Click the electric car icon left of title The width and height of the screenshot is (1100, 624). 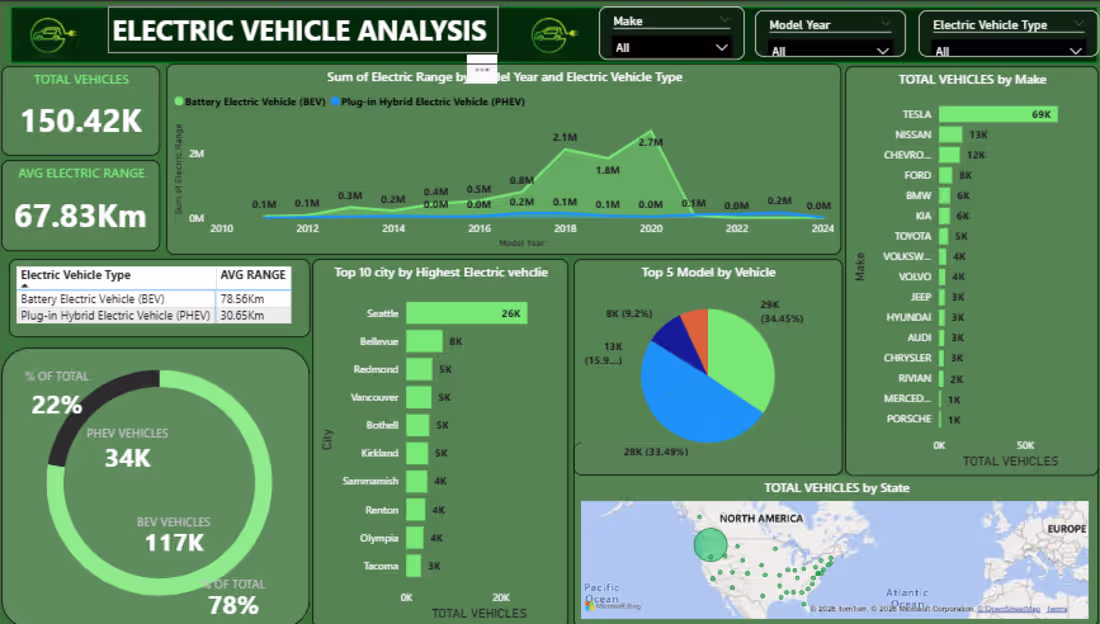click(x=52, y=35)
